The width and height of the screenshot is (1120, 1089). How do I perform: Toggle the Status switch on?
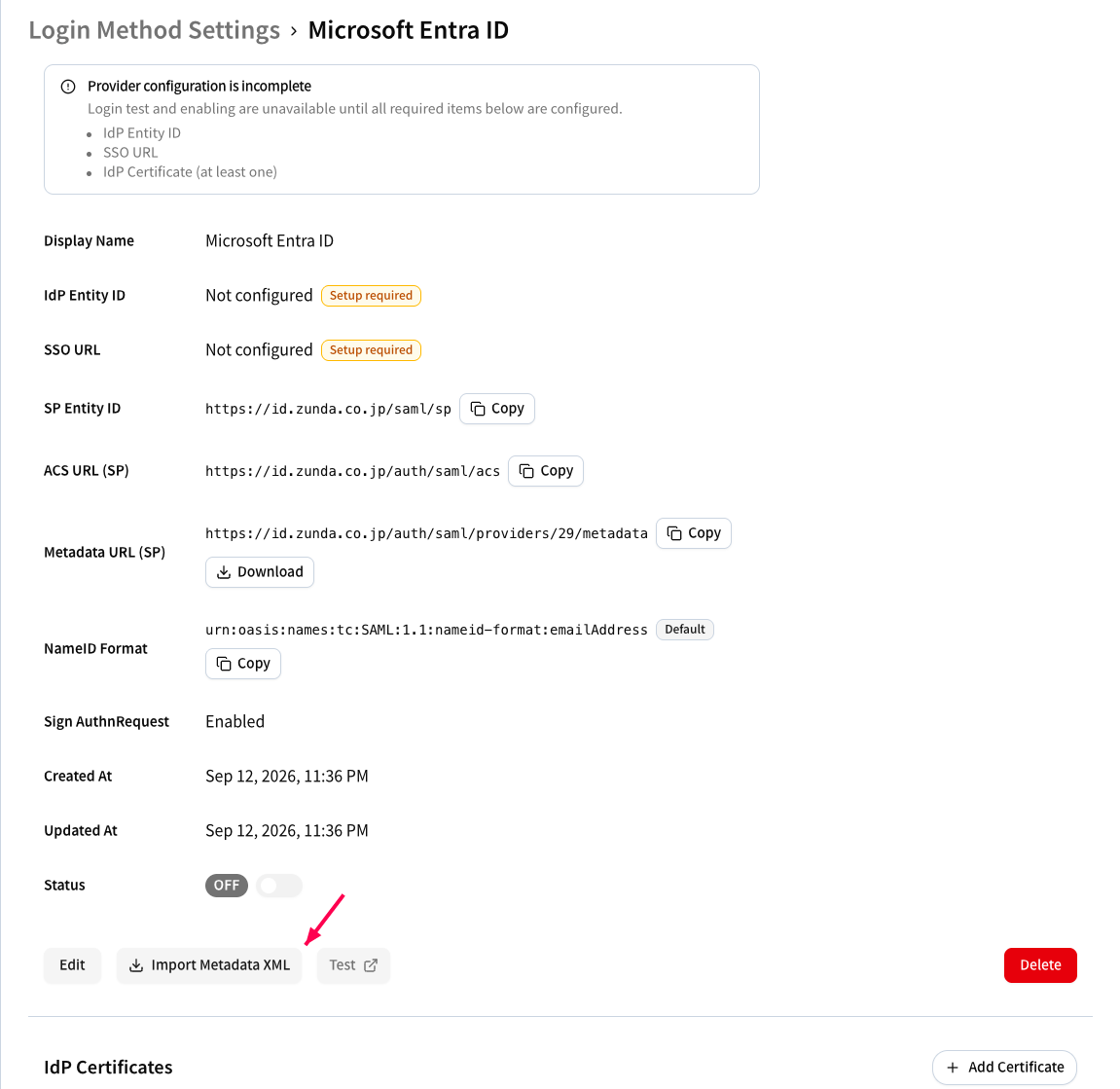(279, 886)
